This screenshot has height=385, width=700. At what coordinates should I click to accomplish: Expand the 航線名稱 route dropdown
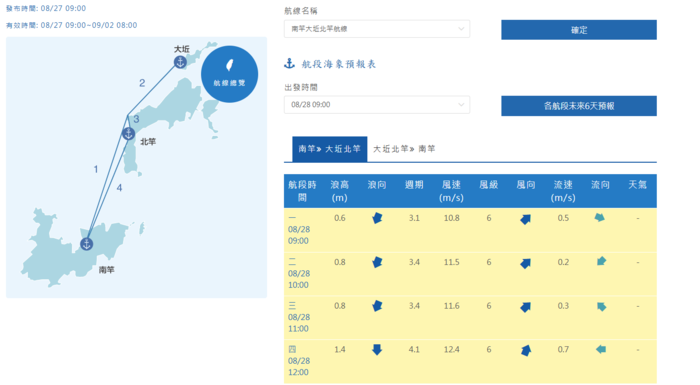[377, 29]
